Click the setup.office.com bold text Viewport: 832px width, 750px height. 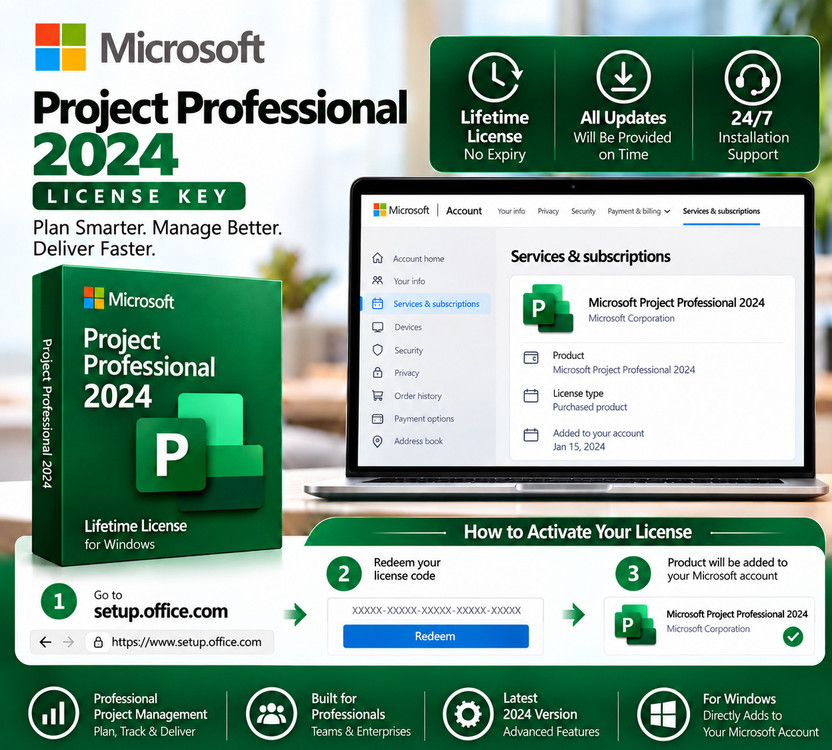161,611
